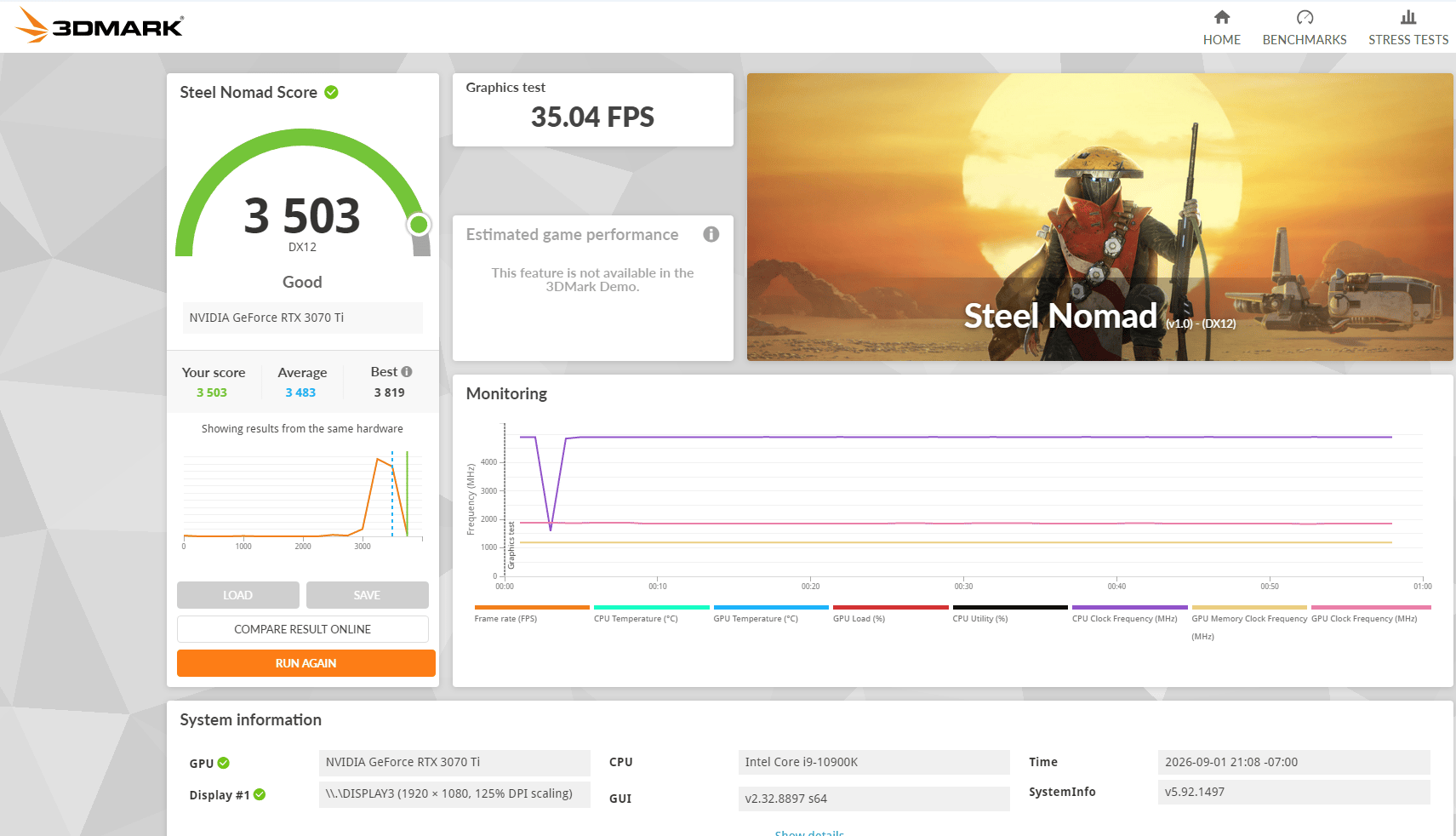Open Compare Result Online

point(303,629)
